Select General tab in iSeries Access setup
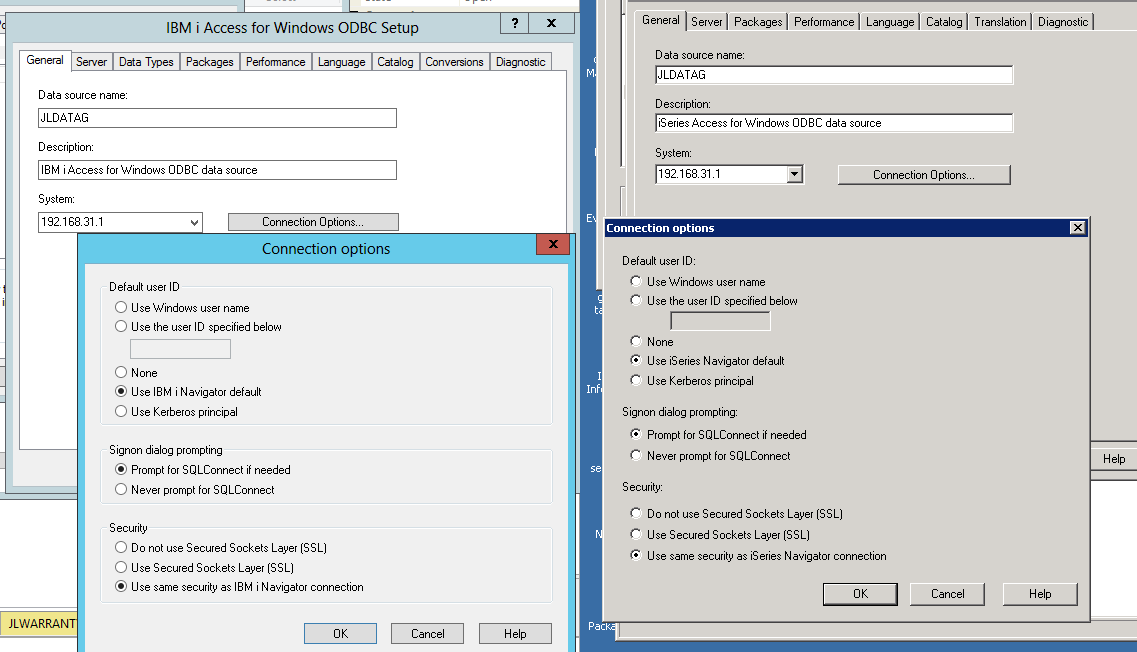 [x=661, y=20]
